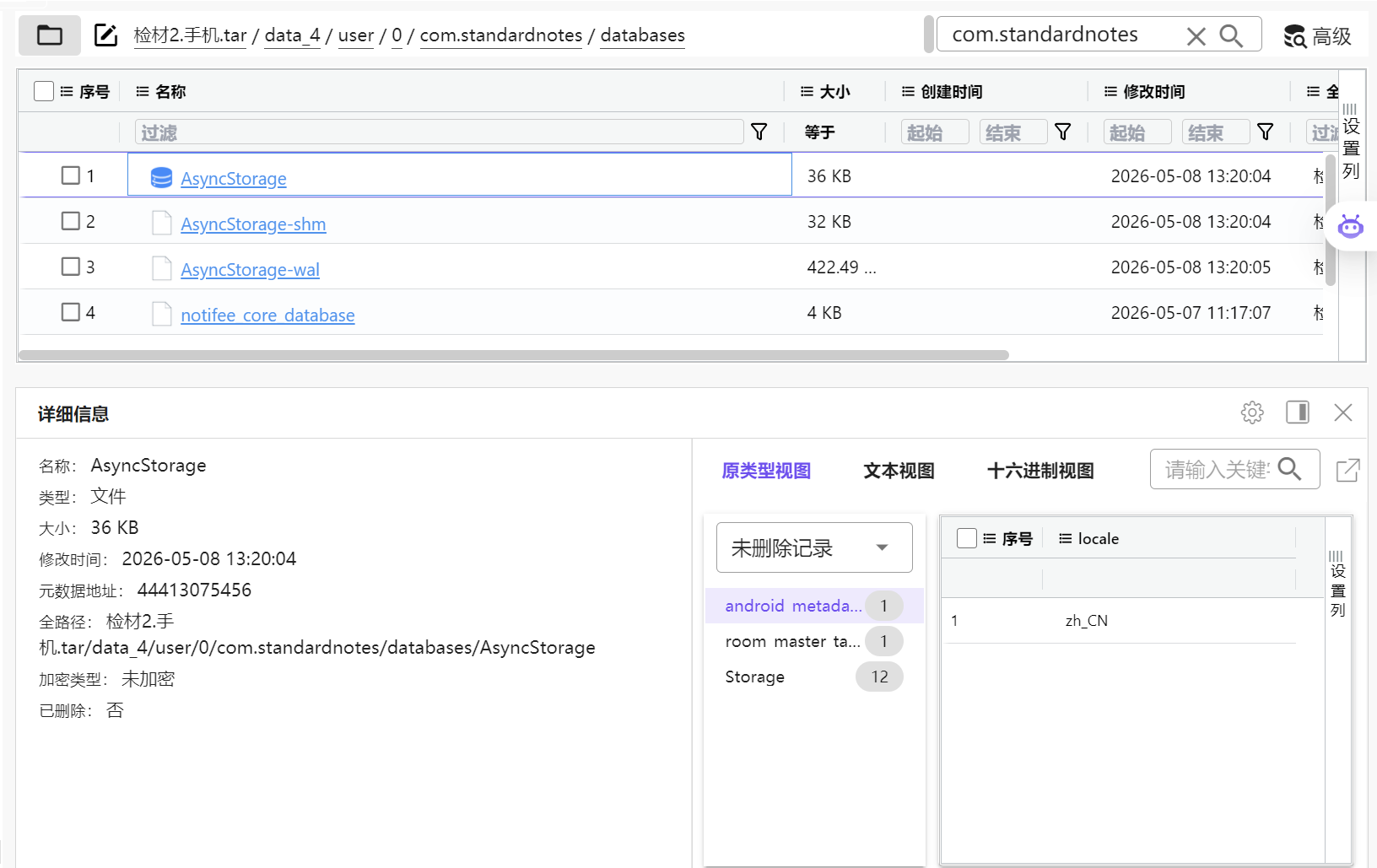Viewport: 1377px width, 868px height.
Task: Click the notifee_core_database file icon
Action: pyautogui.click(x=161, y=314)
